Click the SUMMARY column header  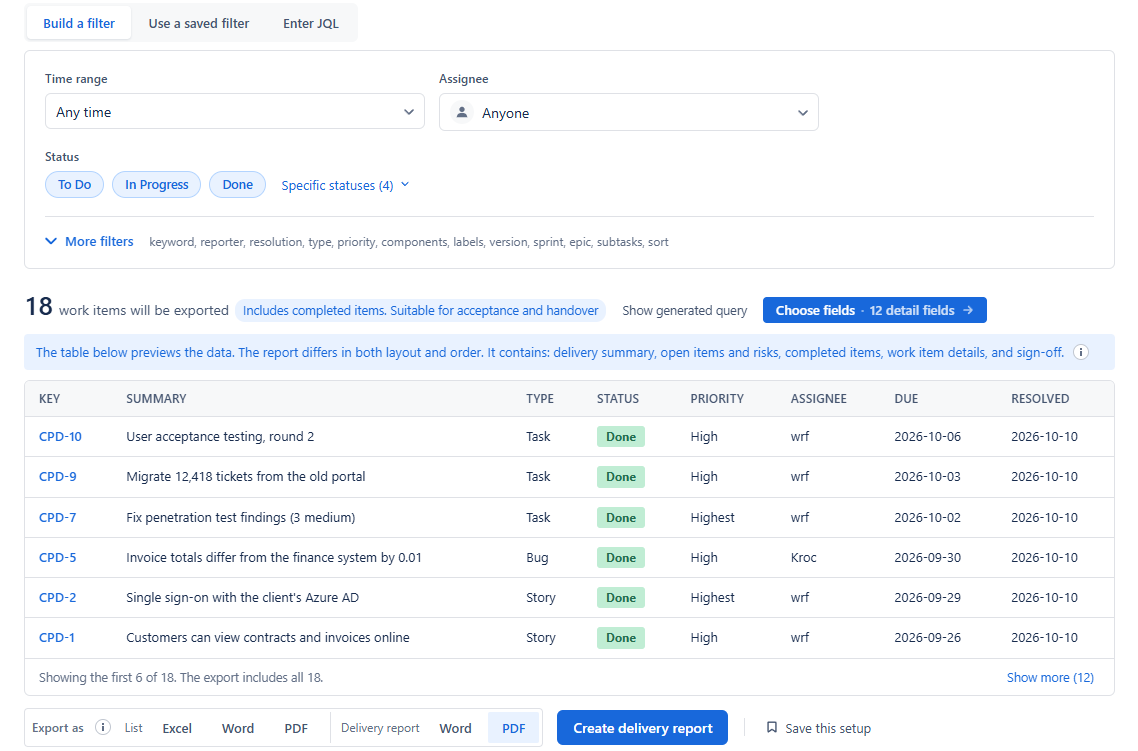coord(156,398)
